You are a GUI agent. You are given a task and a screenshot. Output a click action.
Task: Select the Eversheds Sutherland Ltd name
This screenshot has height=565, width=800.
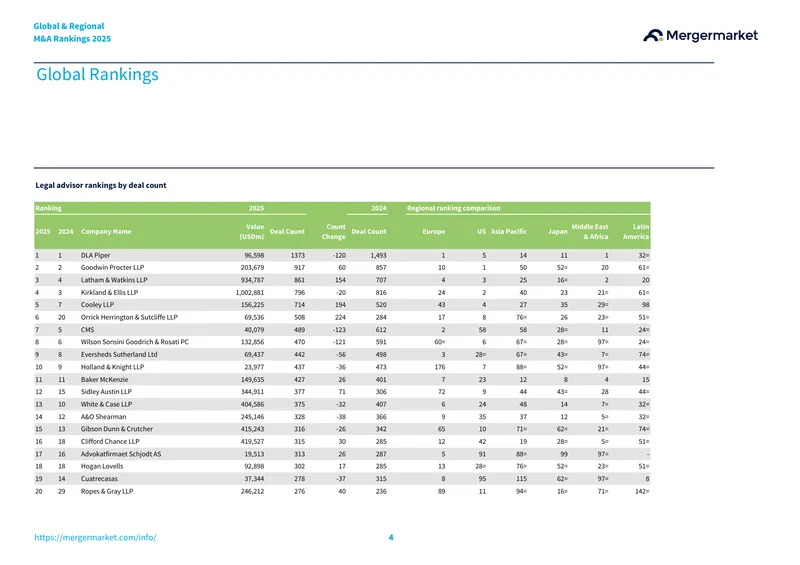click(x=119, y=354)
